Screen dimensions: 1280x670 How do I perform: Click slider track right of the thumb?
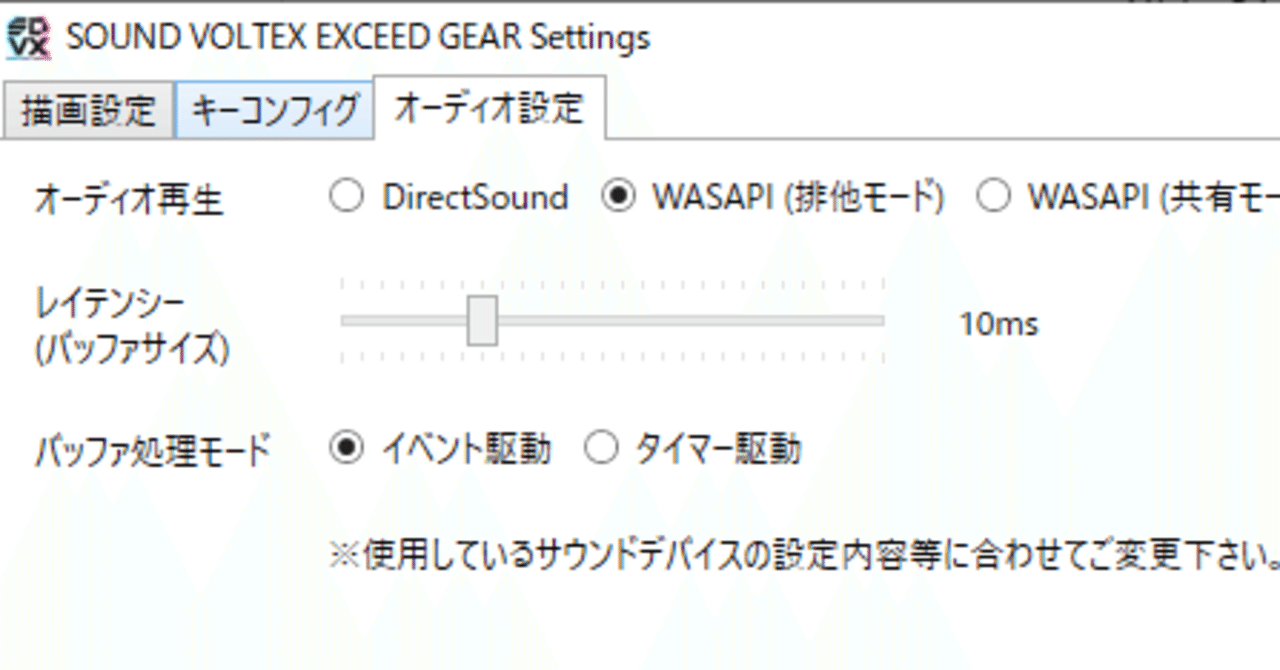[691, 321]
